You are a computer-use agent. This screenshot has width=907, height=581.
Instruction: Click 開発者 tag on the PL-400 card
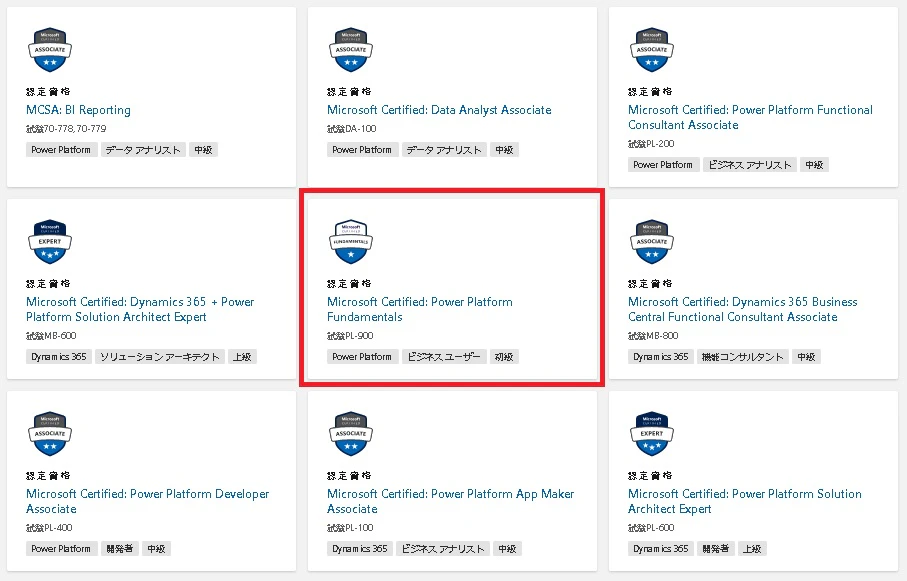click(x=119, y=549)
